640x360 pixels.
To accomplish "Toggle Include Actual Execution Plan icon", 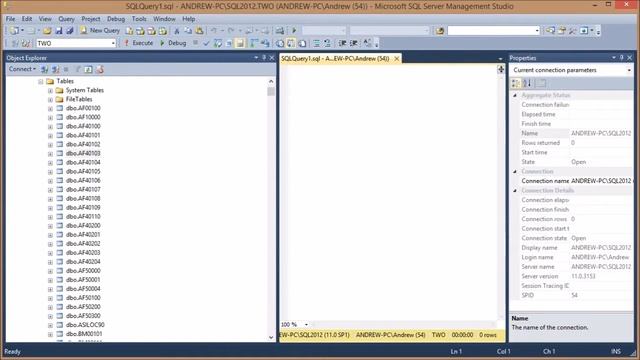I will [x=253, y=43].
